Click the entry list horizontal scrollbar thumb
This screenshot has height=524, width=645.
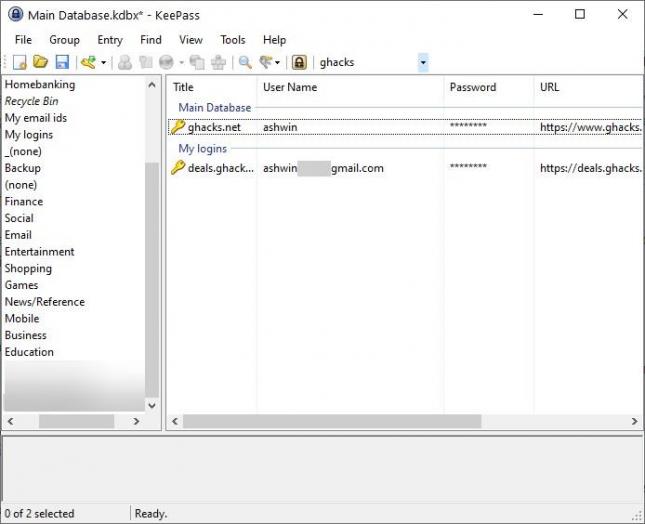pyautogui.click(x=332, y=421)
